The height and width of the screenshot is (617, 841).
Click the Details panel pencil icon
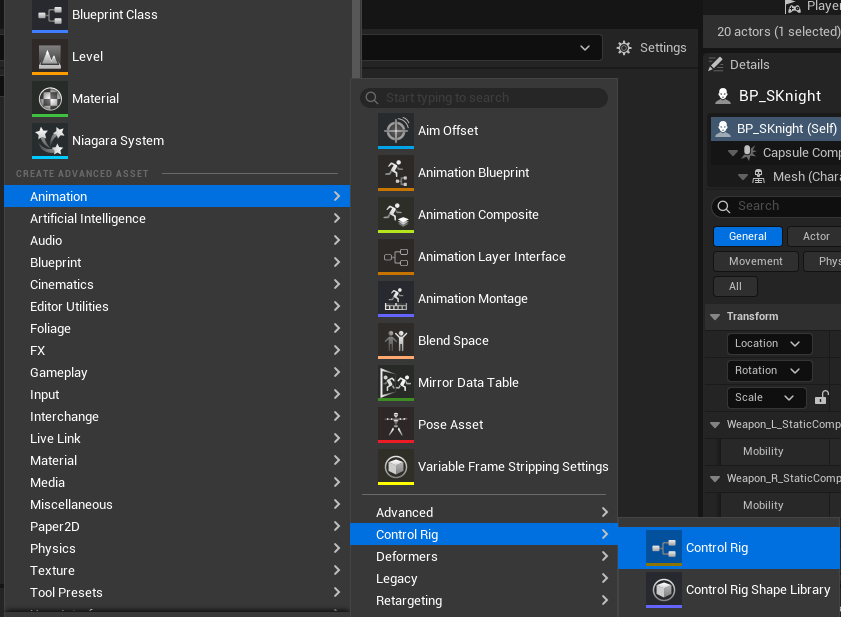716,64
